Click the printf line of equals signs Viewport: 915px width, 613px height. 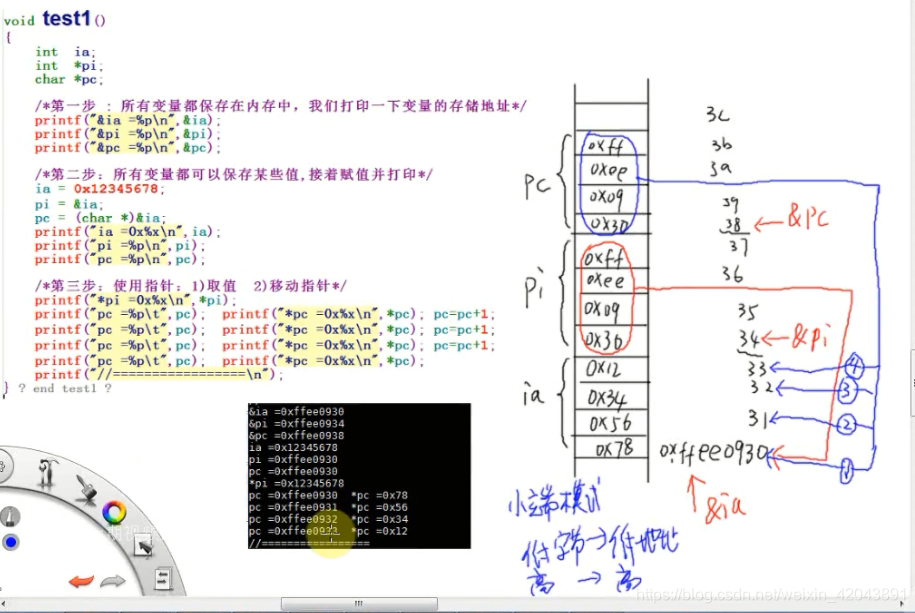pyautogui.click(x=159, y=375)
